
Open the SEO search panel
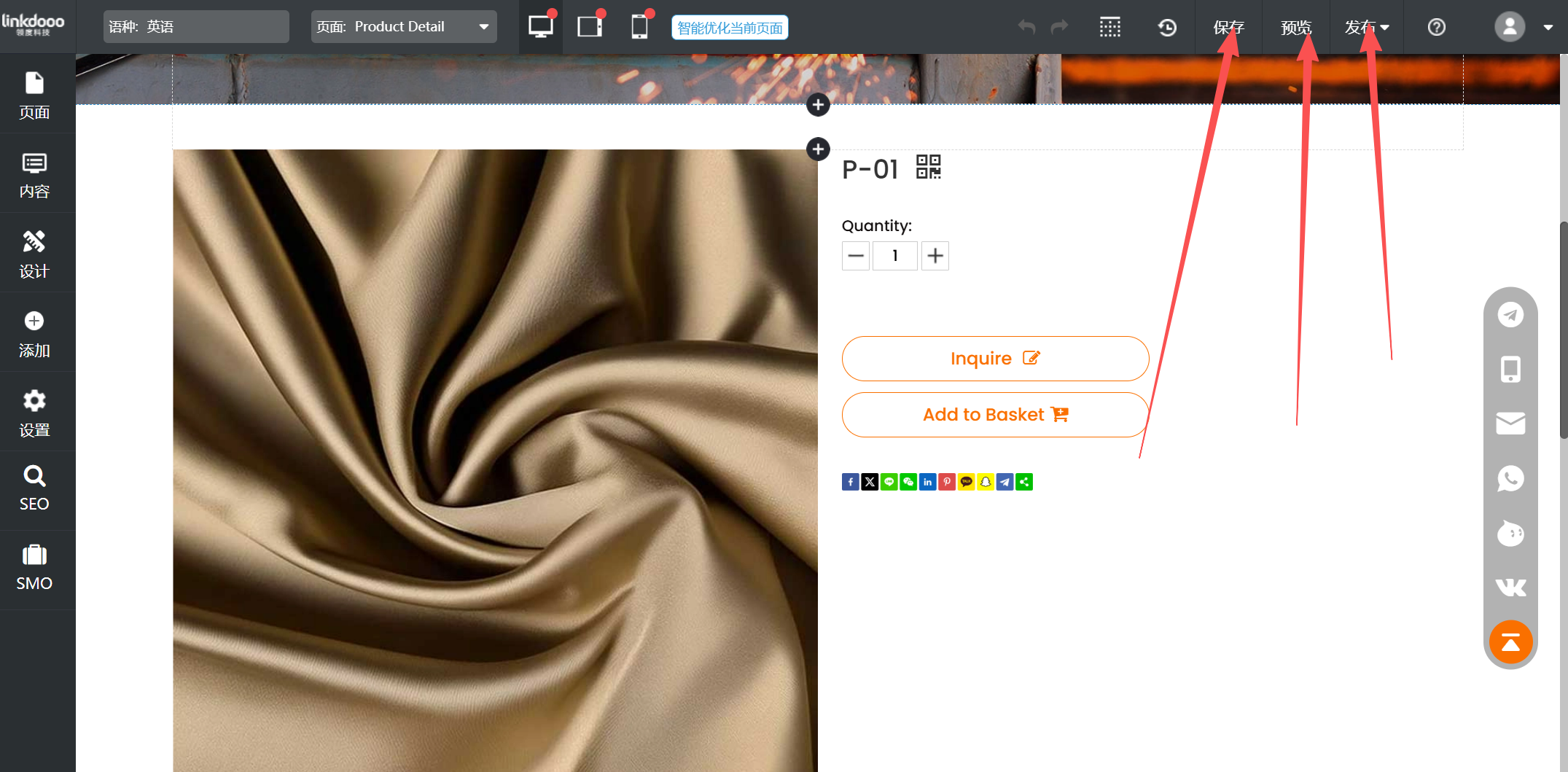pos(34,488)
